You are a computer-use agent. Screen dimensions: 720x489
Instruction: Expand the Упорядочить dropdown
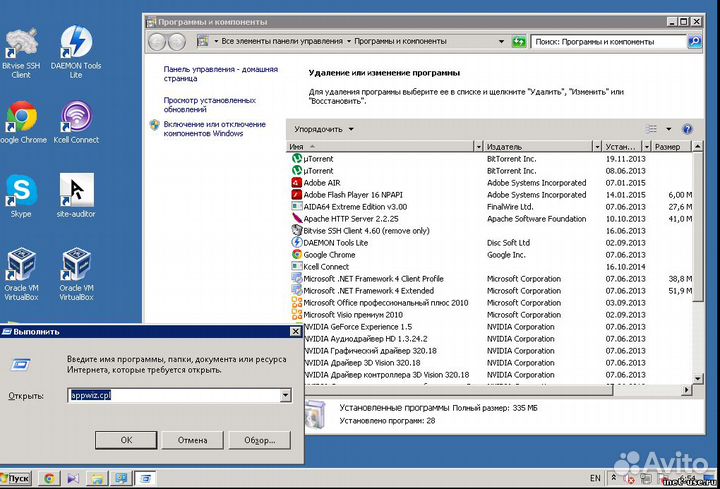coord(323,129)
